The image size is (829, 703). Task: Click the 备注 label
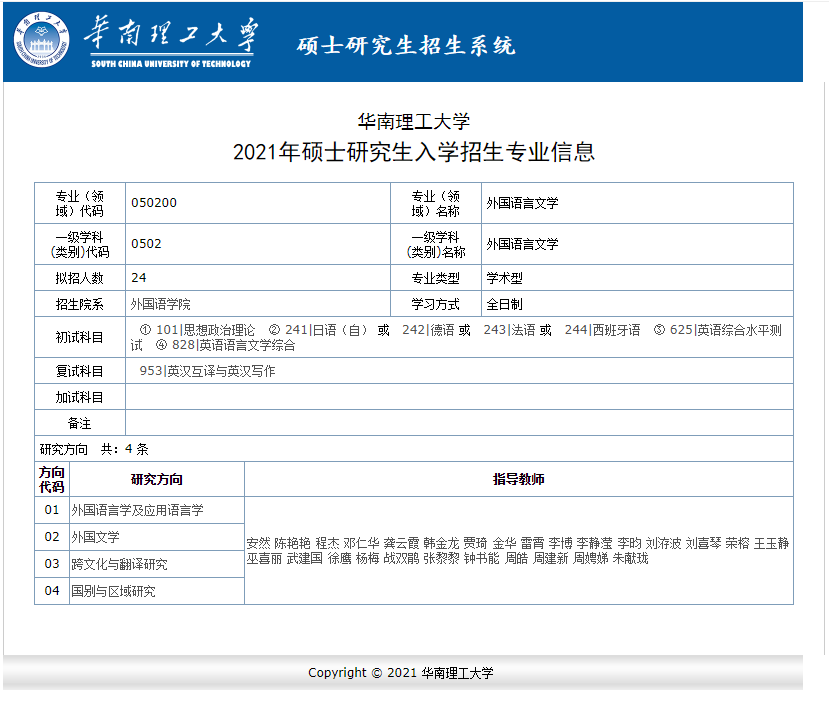point(80,423)
